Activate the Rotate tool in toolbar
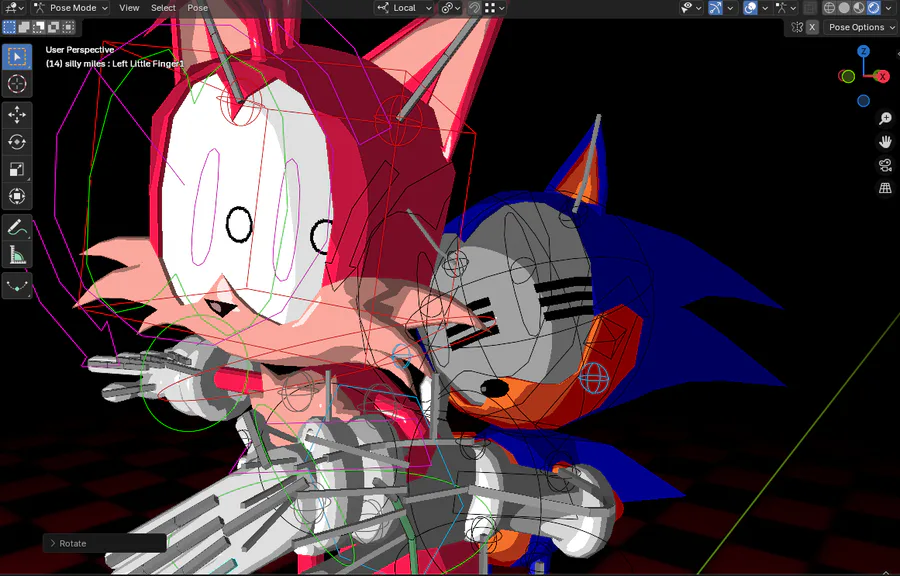The image size is (900, 576). click(x=17, y=142)
